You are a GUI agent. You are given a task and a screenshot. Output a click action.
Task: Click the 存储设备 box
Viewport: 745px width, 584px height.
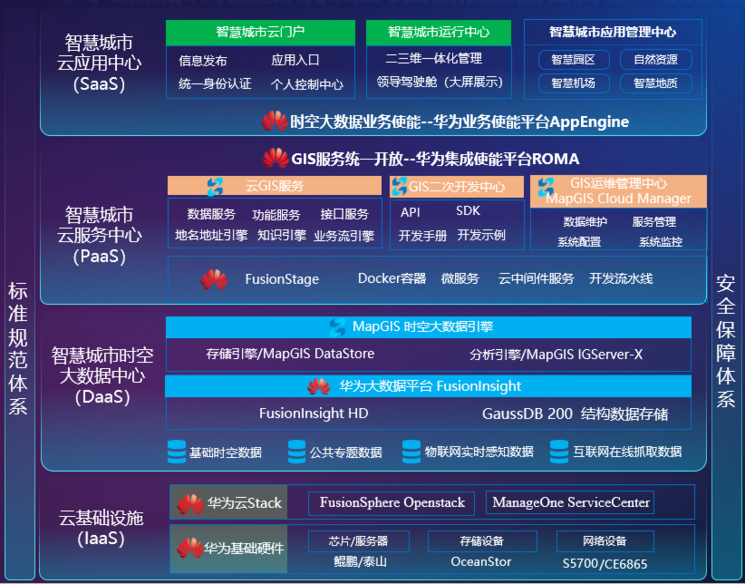(x=482, y=541)
